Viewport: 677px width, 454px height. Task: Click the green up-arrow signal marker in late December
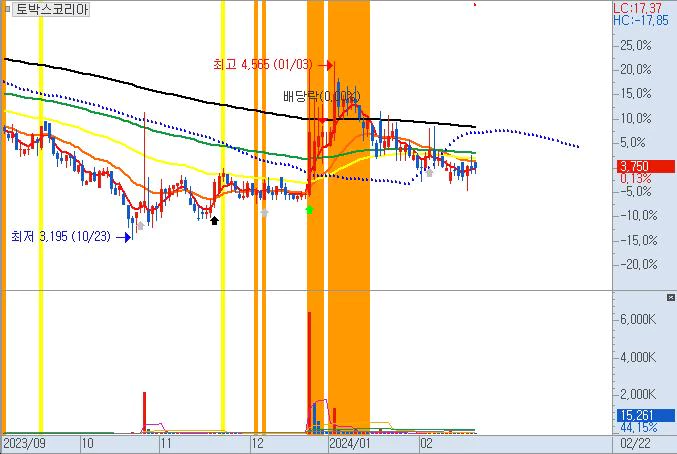coord(309,210)
